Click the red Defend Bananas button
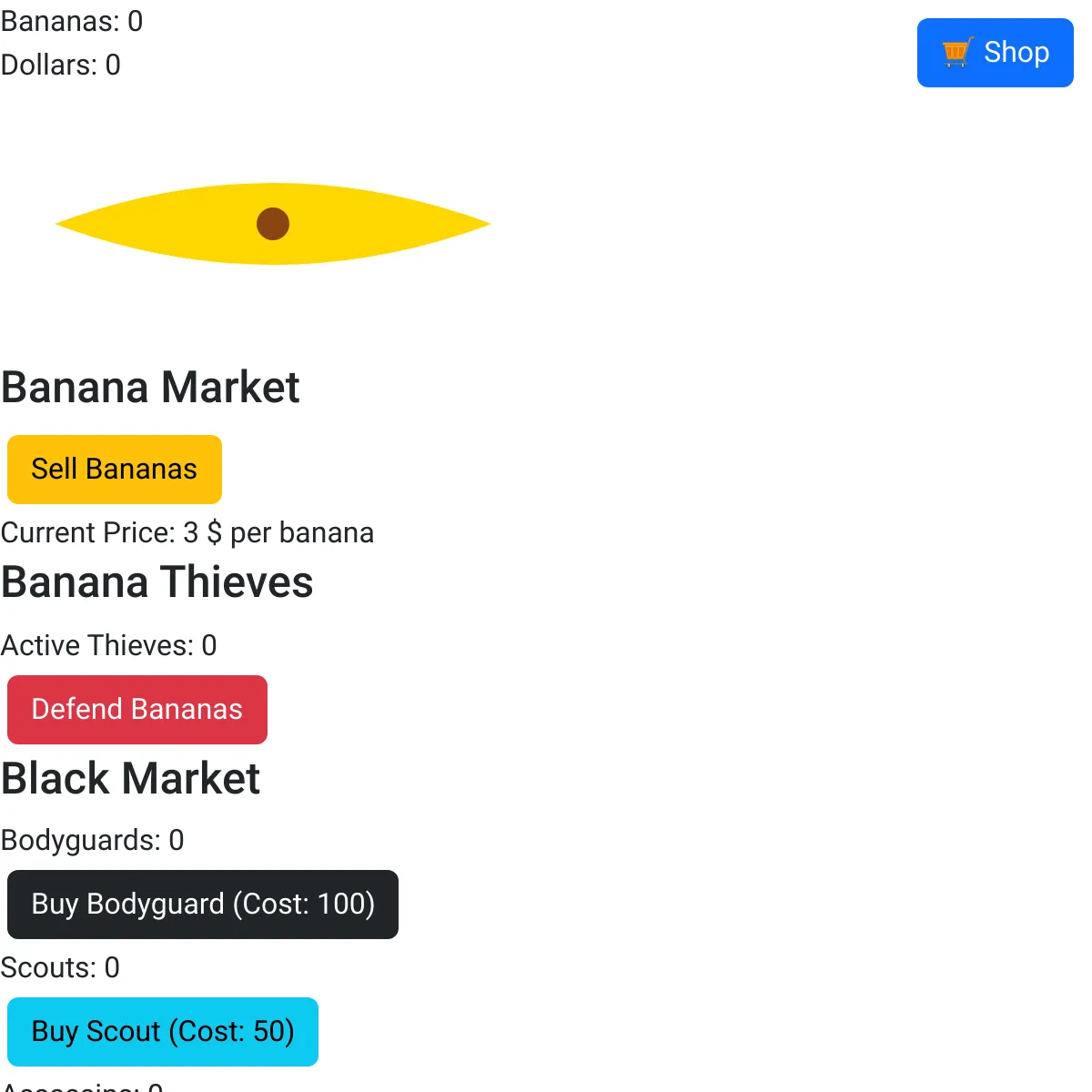The image size is (1092, 1092). 137,710
